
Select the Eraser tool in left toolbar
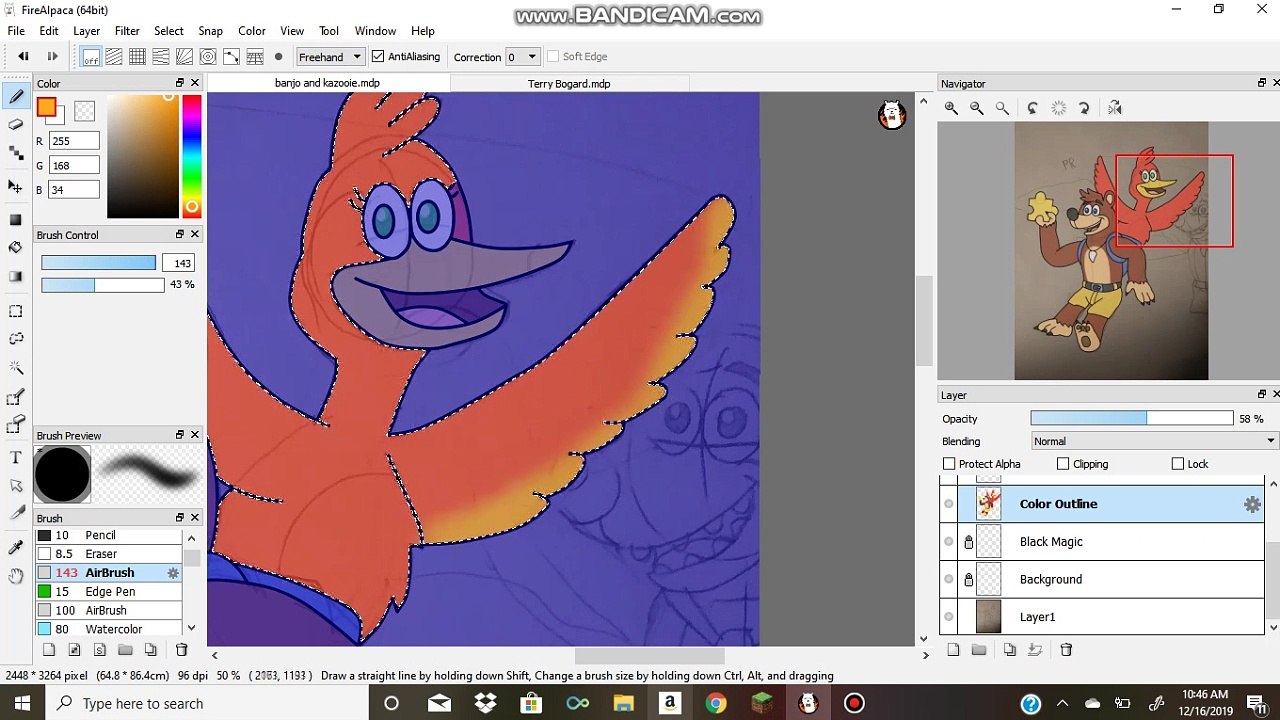16,124
